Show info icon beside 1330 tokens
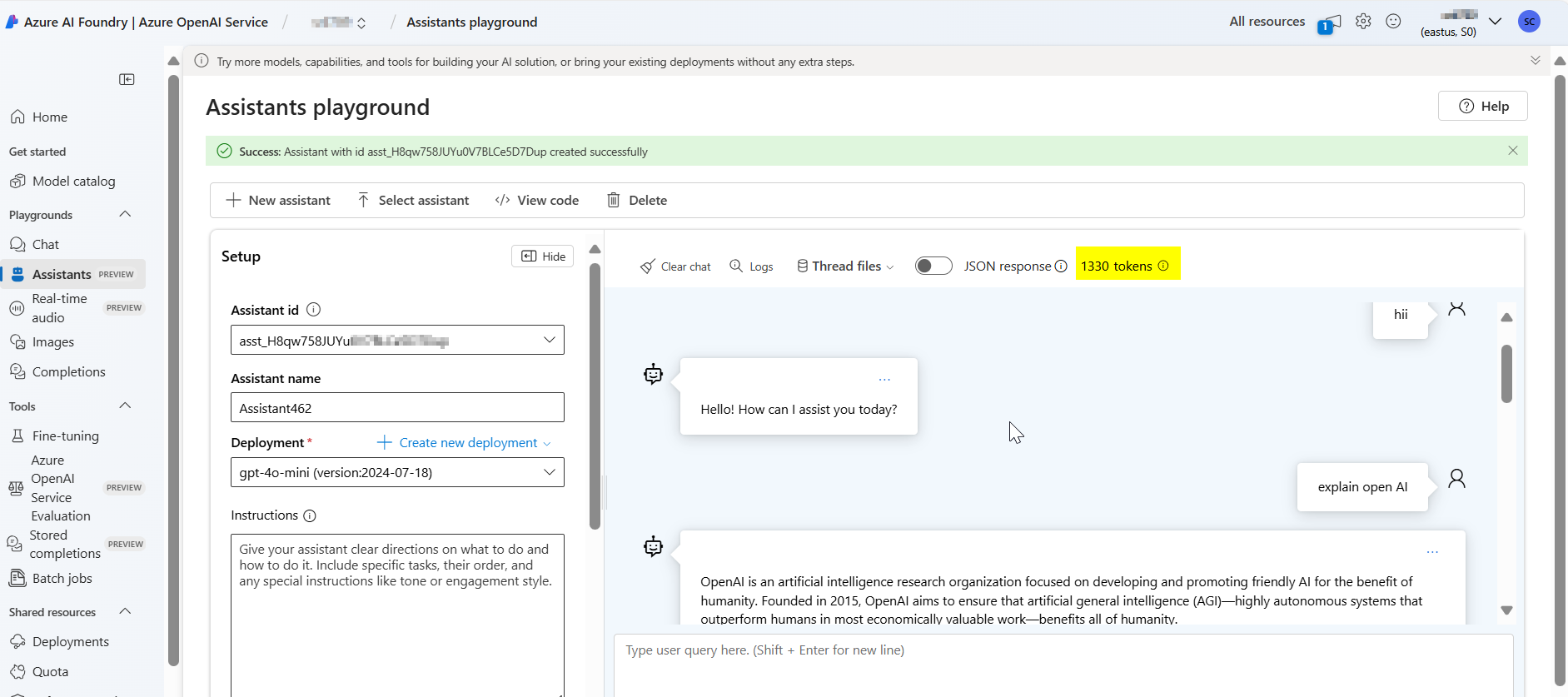 point(1163,266)
